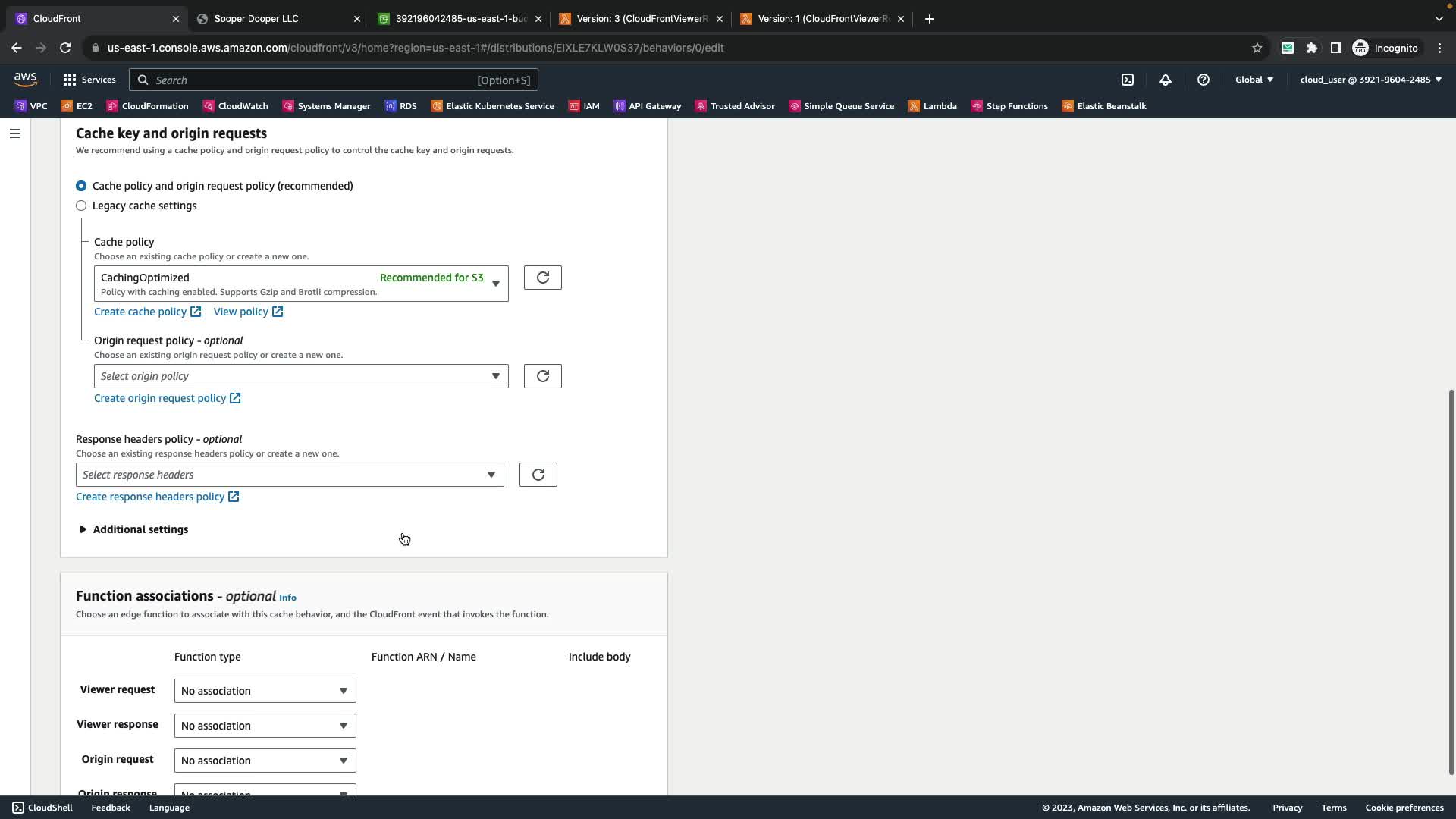Refresh the origin request policy list

(x=542, y=376)
